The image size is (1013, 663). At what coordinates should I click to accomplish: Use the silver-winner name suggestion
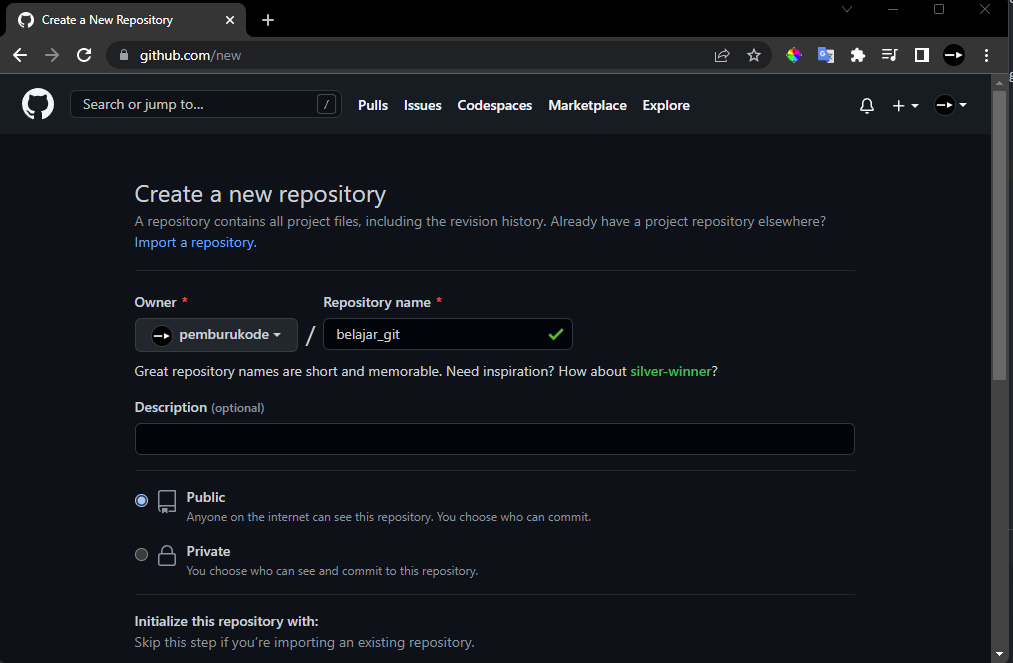click(x=671, y=372)
